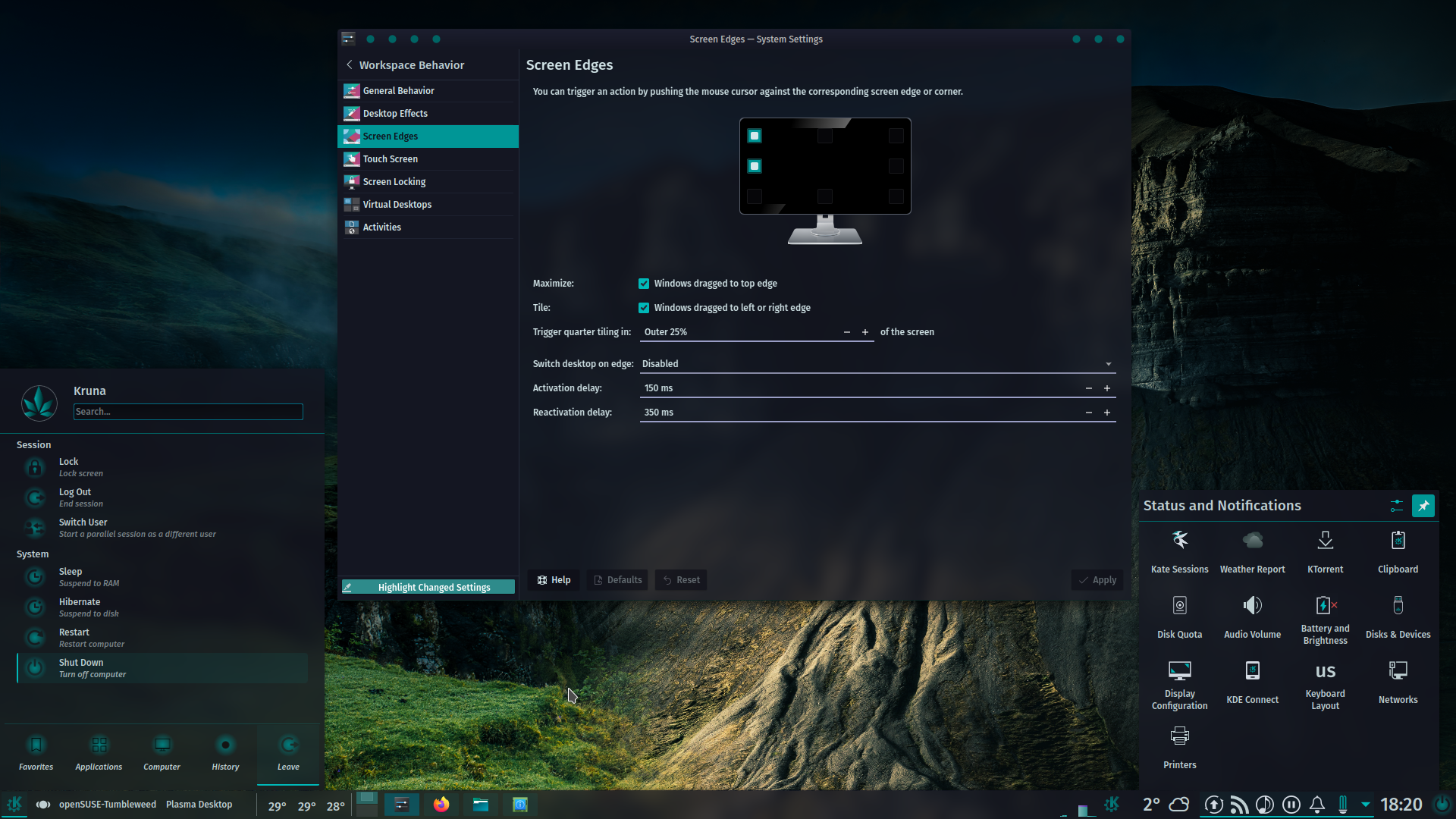Image resolution: width=1456 pixels, height=819 pixels.
Task: Open notifications bell in the tray
Action: pos(1317,805)
